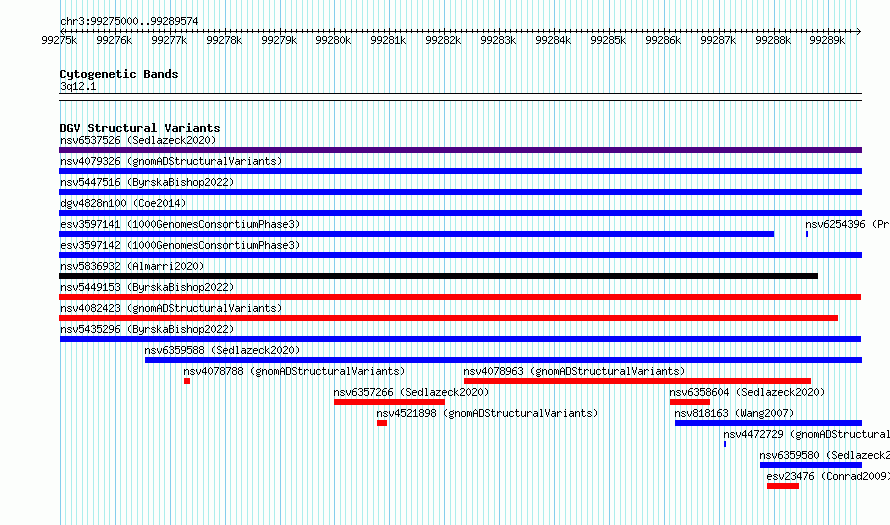Select the blue bar of variant esv3597141
This screenshot has width=890, height=525.
pyautogui.click(x=417, y=234)
